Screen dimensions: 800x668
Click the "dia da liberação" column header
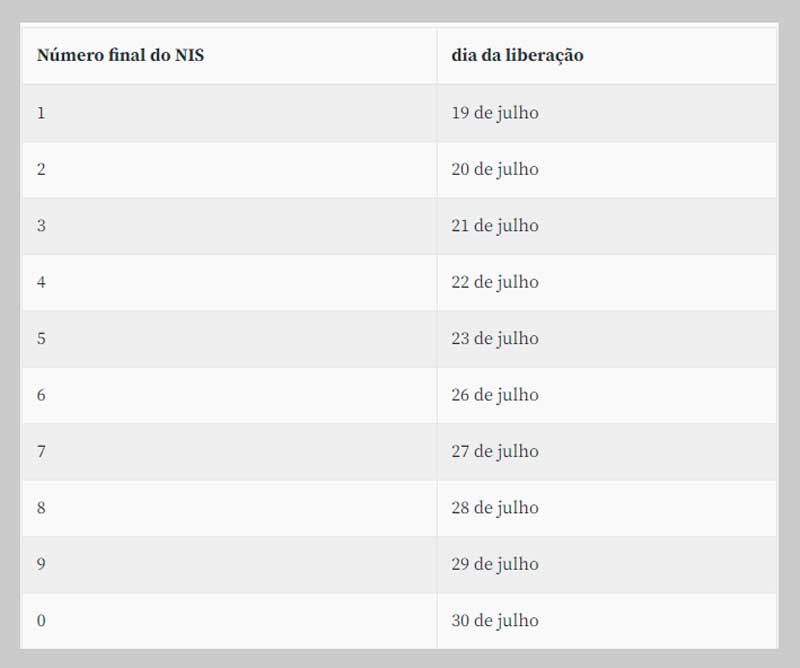(x=517, y=56)
